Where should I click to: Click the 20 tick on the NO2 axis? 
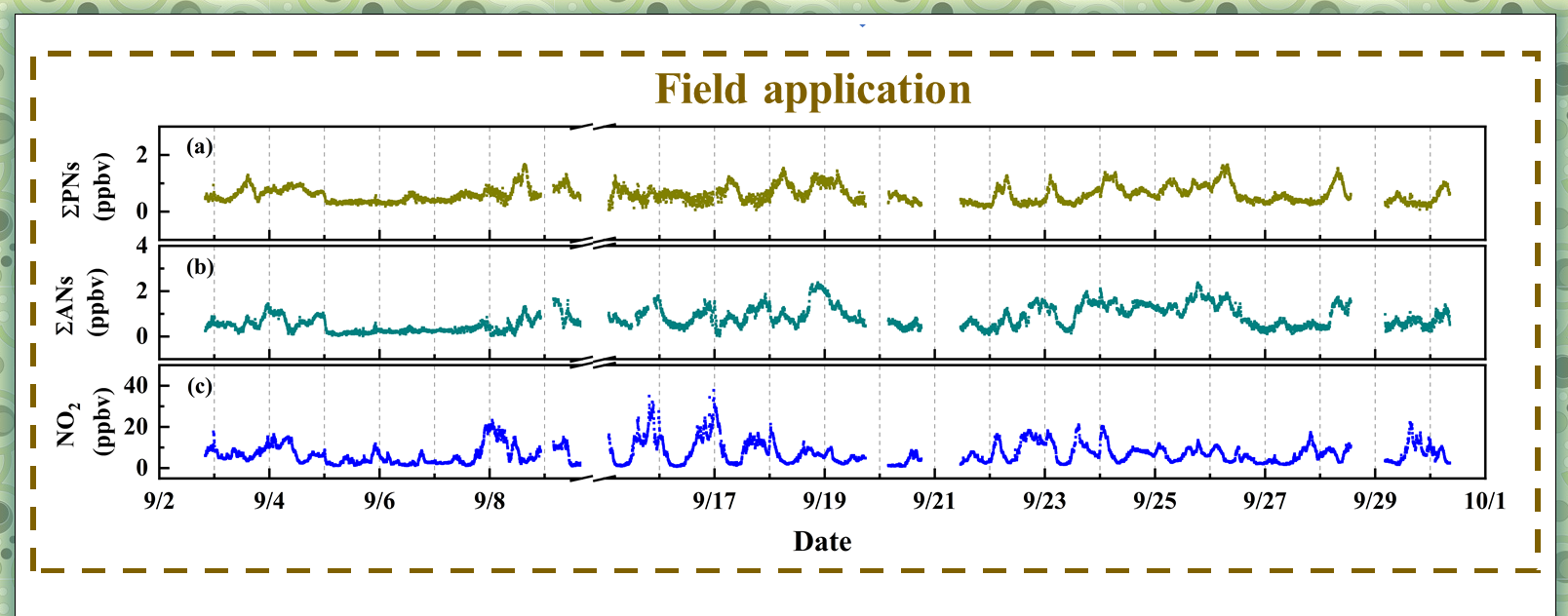tap(137, 427)
